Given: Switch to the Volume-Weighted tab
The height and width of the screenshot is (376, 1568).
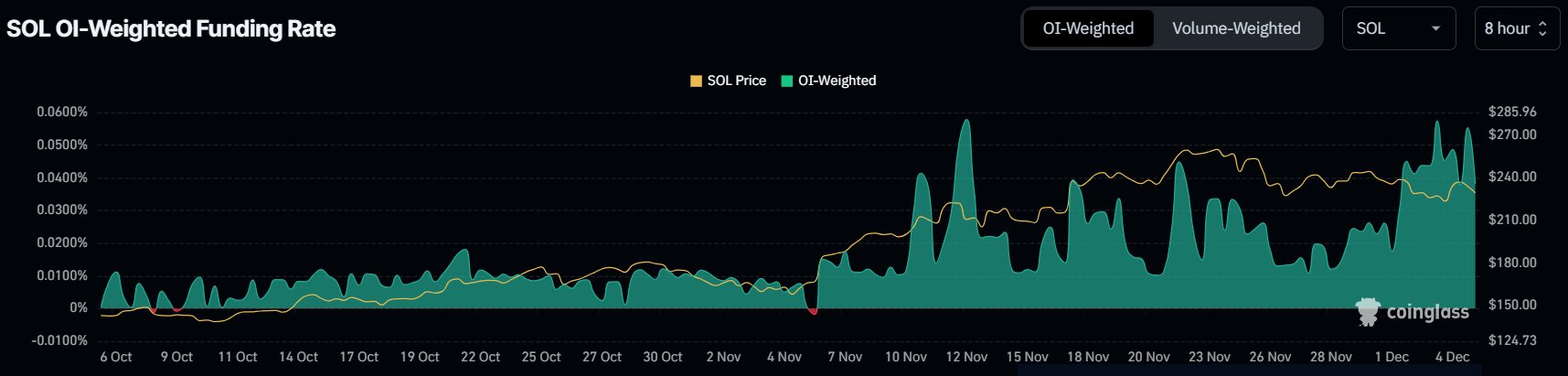Looking at the screenshot, I should [1236, 28].
